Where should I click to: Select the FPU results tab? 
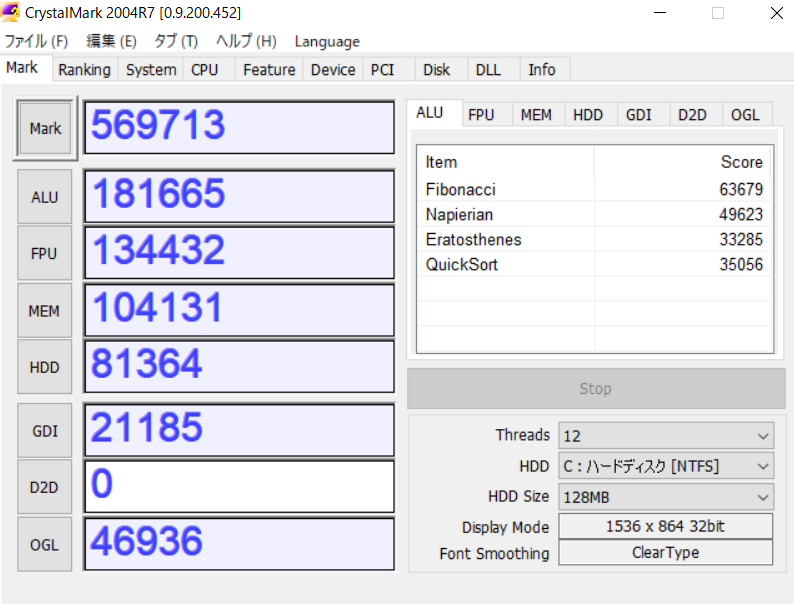[481, 115]
